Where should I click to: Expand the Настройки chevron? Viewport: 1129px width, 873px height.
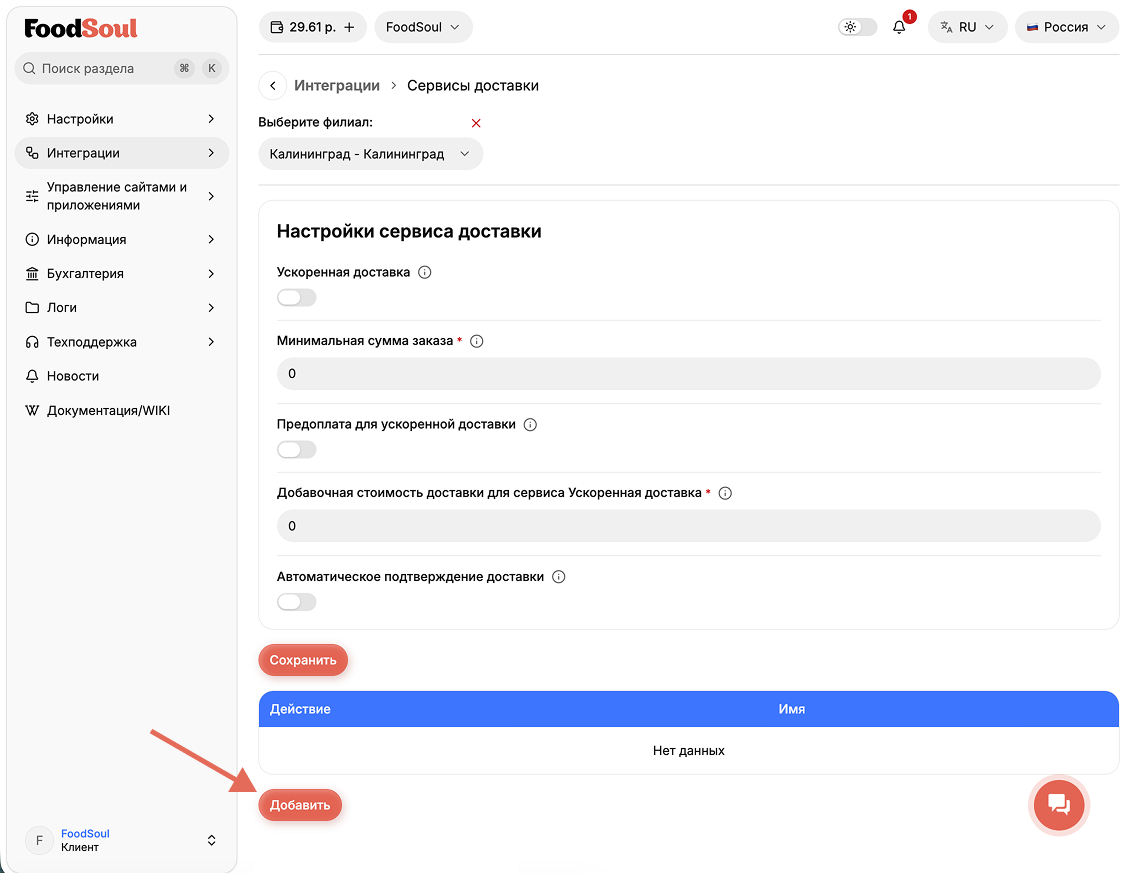click(211, 119)
